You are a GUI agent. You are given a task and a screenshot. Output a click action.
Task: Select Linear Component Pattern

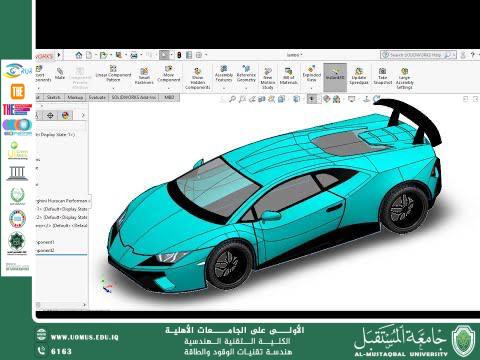(113, 73)
